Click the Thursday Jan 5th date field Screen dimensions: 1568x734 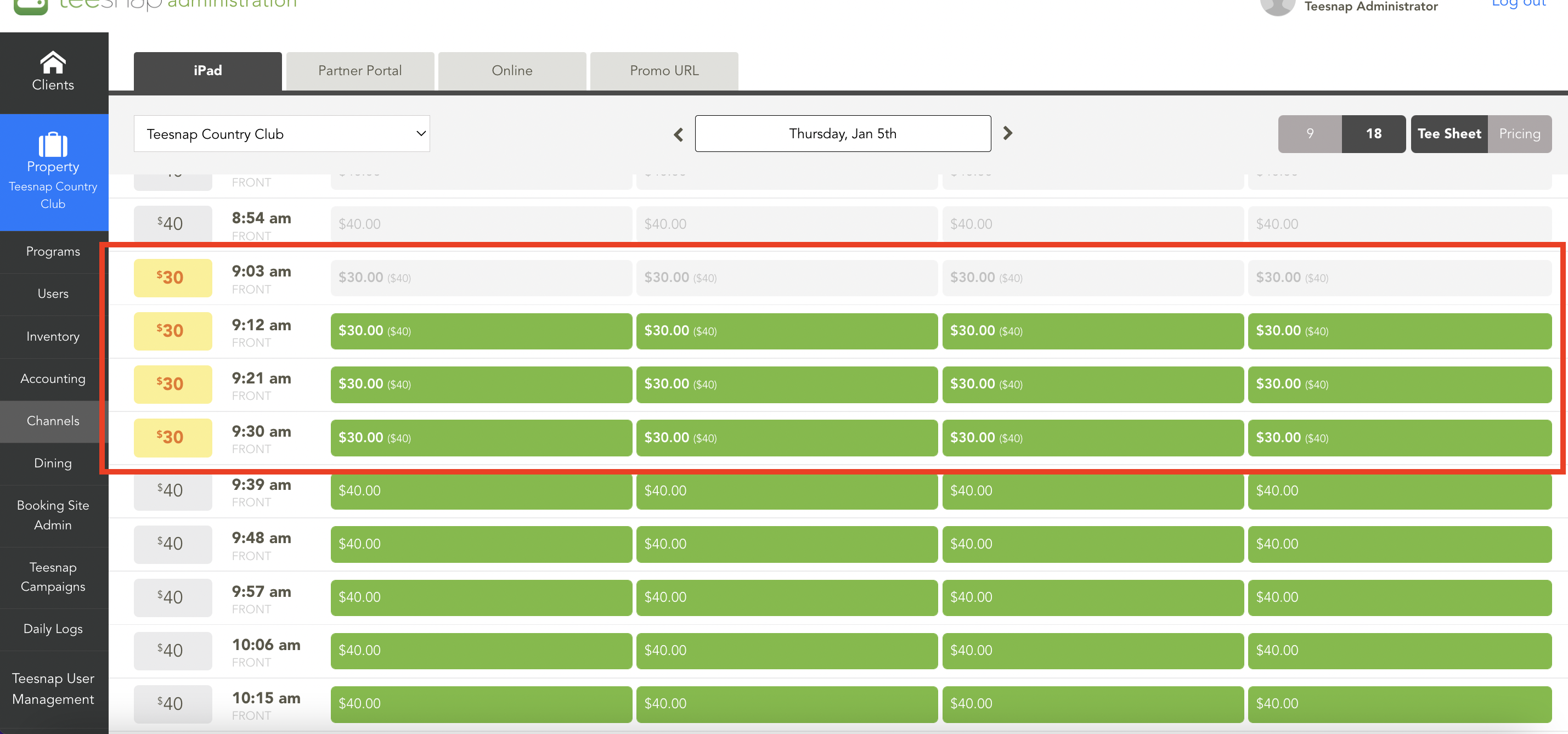[841, 133]
